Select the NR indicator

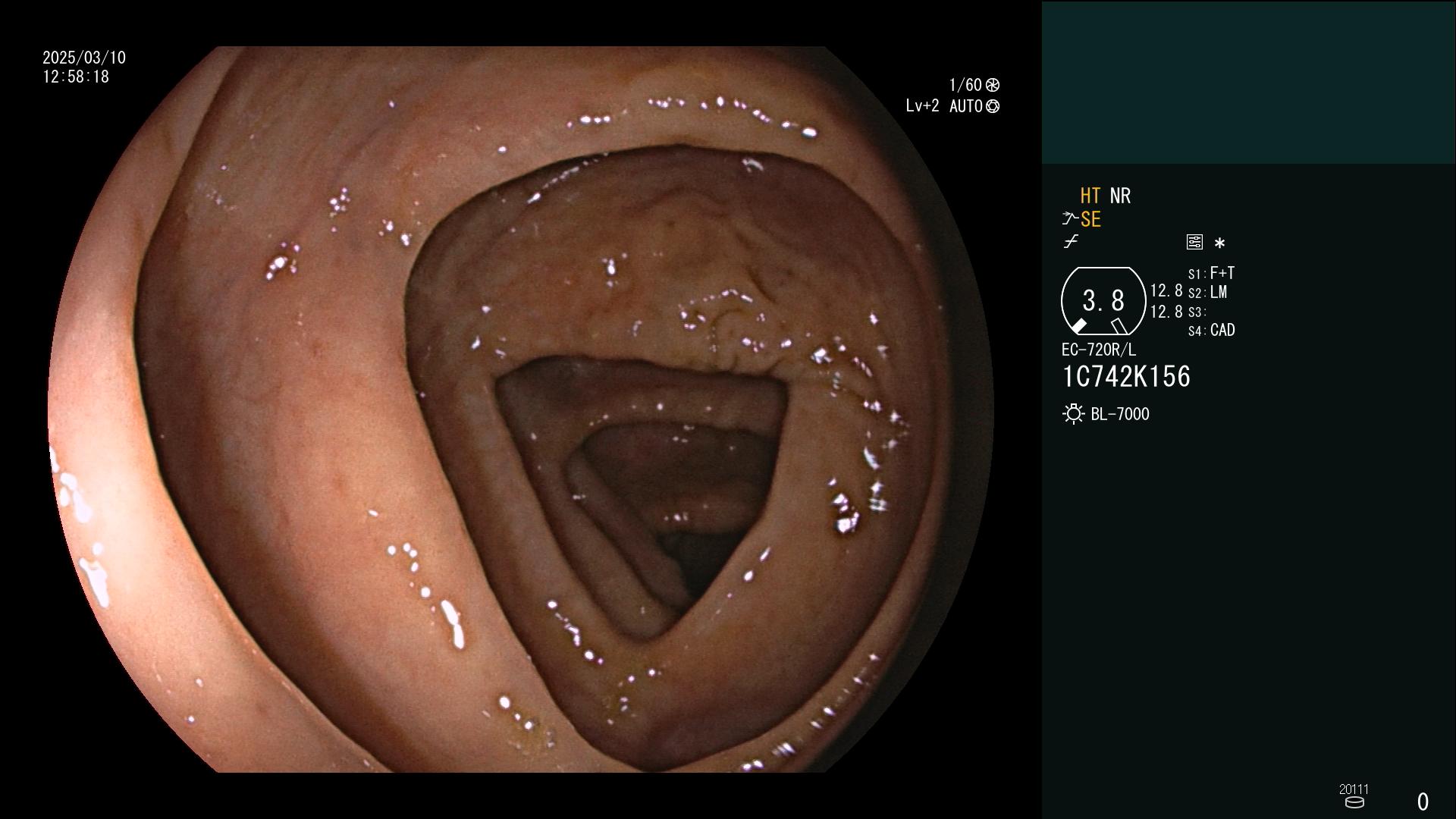[x=1120, y=196]
